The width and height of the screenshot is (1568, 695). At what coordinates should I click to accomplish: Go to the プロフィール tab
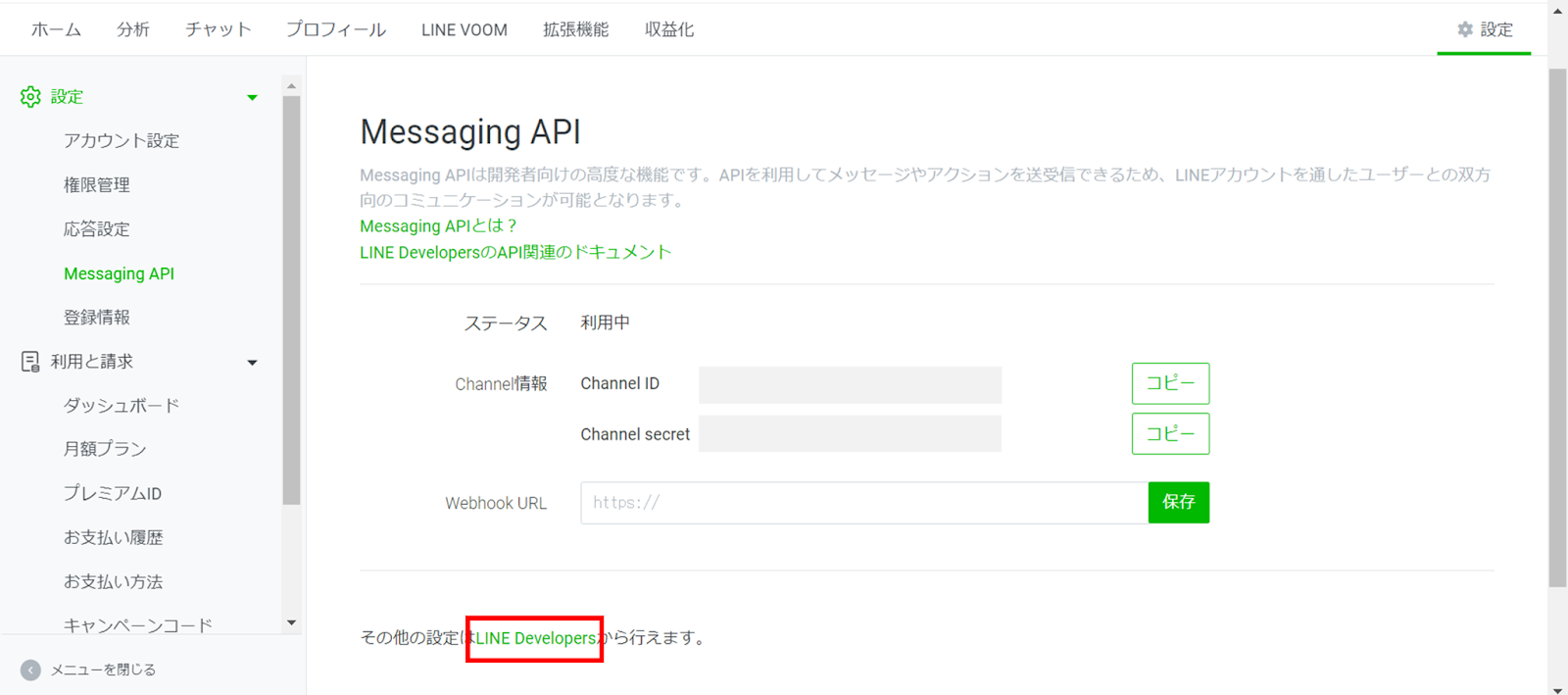click(336, 29)
